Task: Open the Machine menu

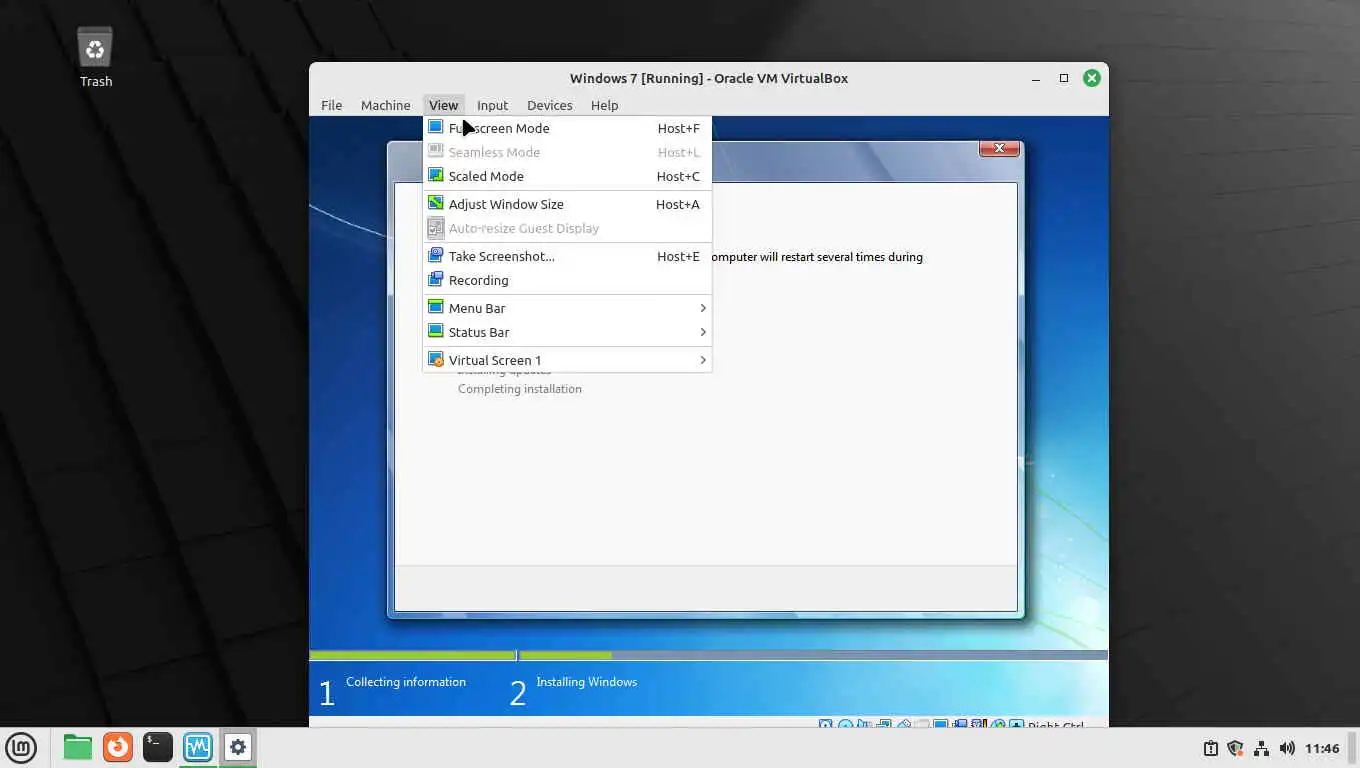Action: 385,105
